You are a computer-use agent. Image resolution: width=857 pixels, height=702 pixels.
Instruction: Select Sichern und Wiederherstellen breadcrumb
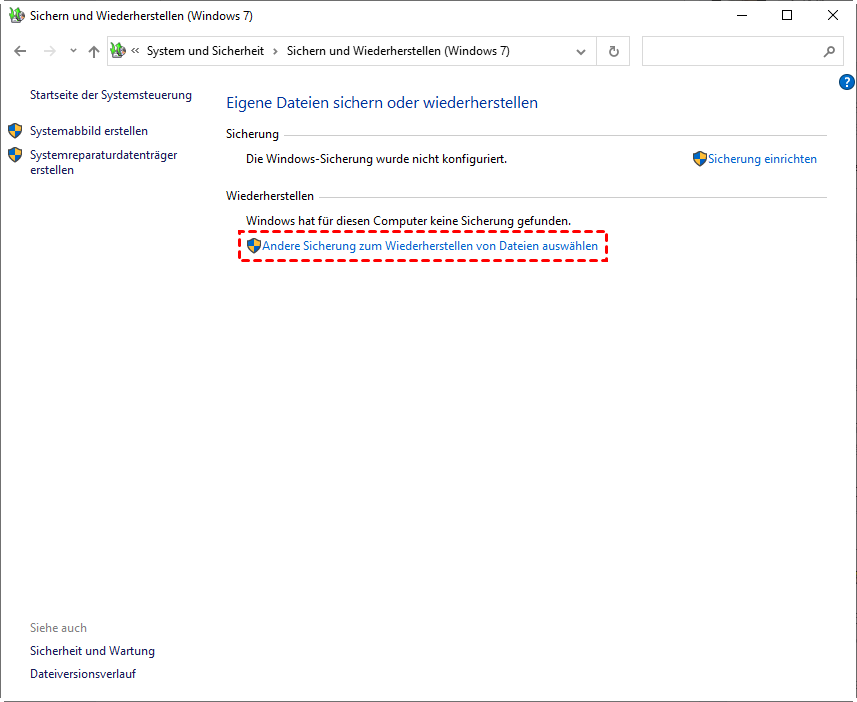pyautogui.click(x=398, y=51)
